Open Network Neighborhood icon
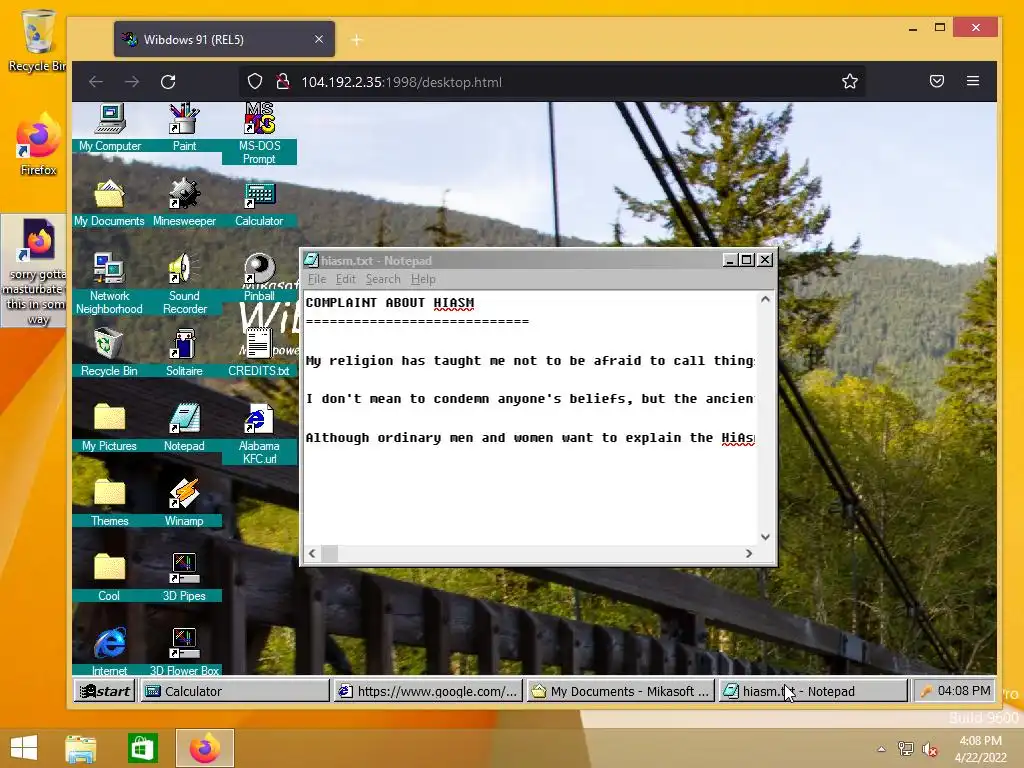Image resolution: width=1024 pixels, height=768 pixels. click(x=109, y=283)
